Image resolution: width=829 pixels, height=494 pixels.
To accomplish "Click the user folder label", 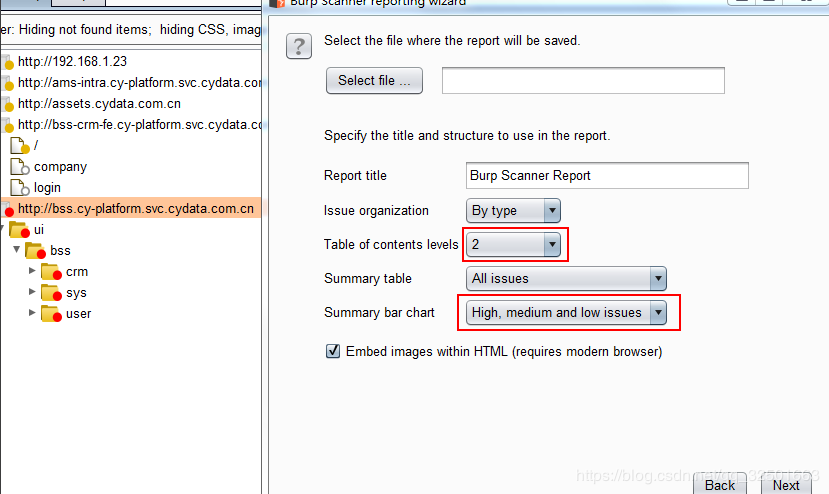I will pos(79,314).
